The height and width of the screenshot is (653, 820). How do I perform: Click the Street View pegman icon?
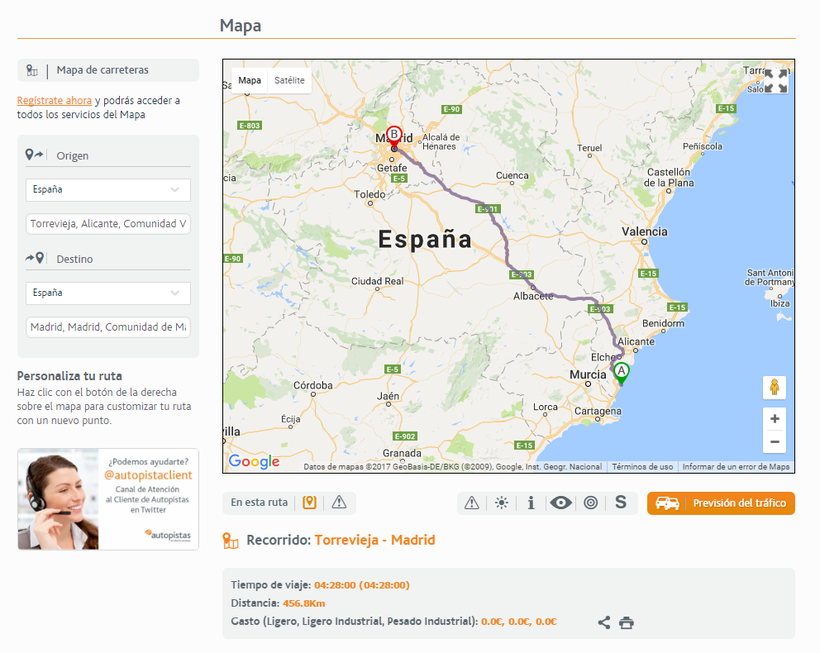tap(774, 387)
